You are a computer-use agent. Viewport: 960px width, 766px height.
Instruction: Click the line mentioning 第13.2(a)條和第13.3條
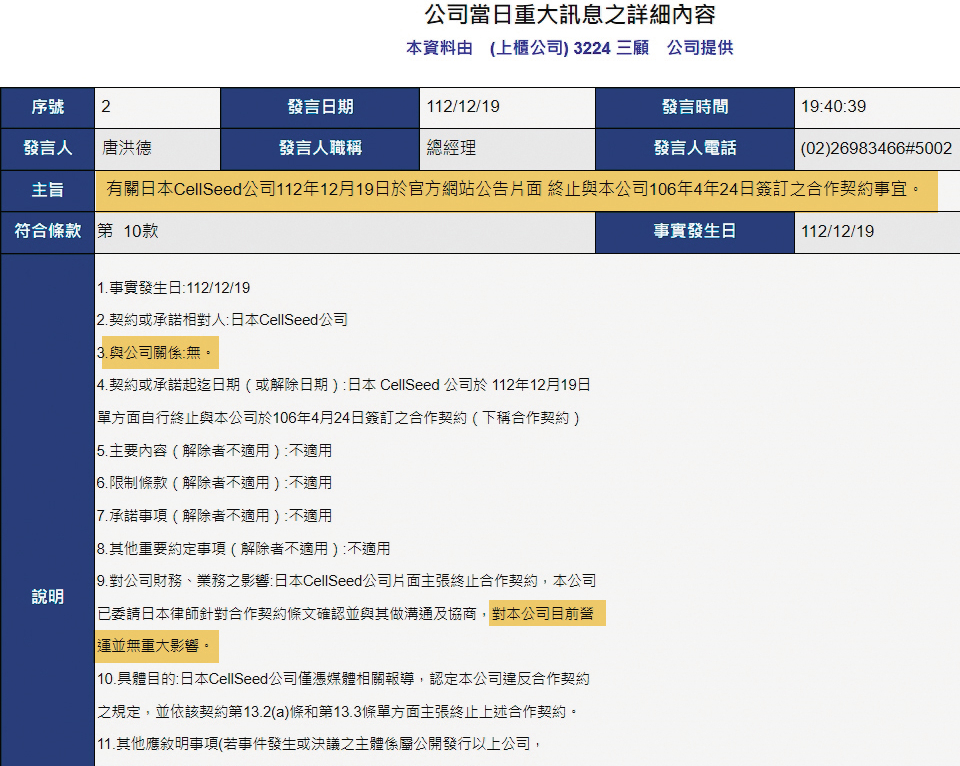coord(337,712)
